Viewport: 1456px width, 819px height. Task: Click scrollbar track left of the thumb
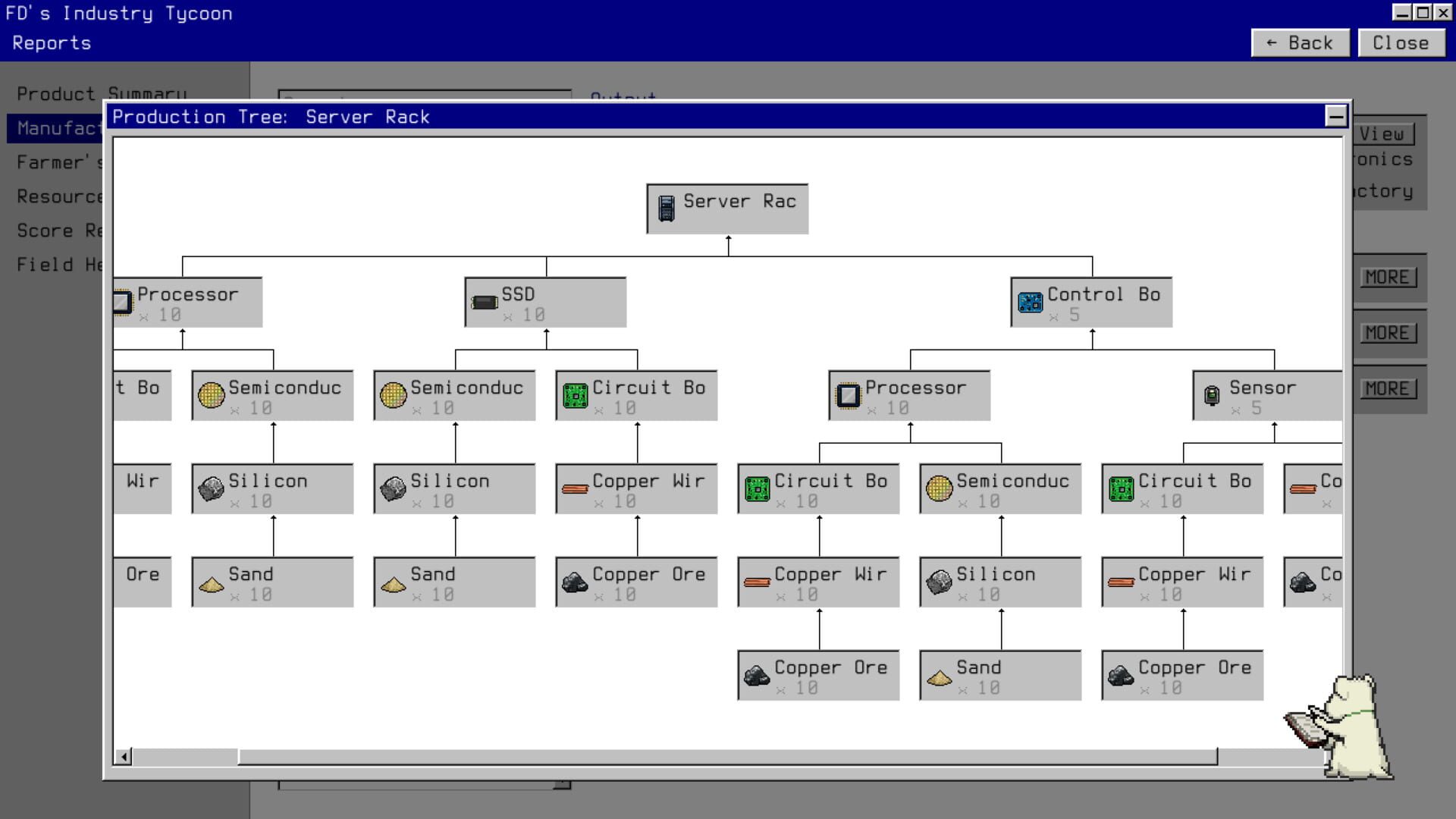pos(185,757)
